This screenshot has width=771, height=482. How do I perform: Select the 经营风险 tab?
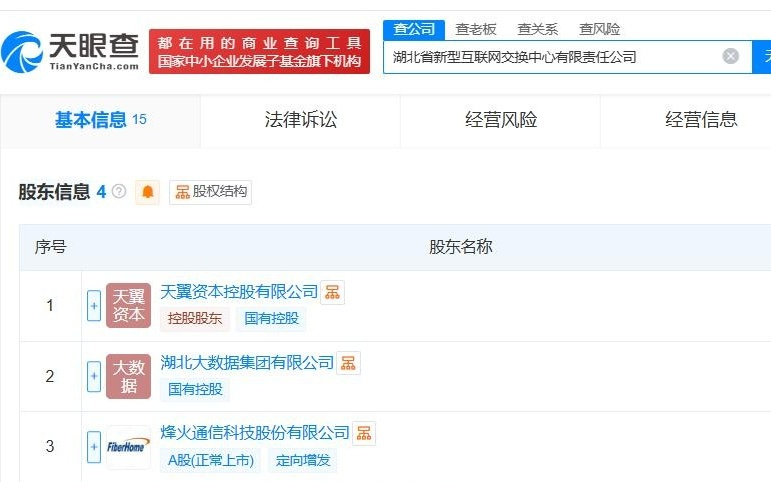click(x=501, y=120)
